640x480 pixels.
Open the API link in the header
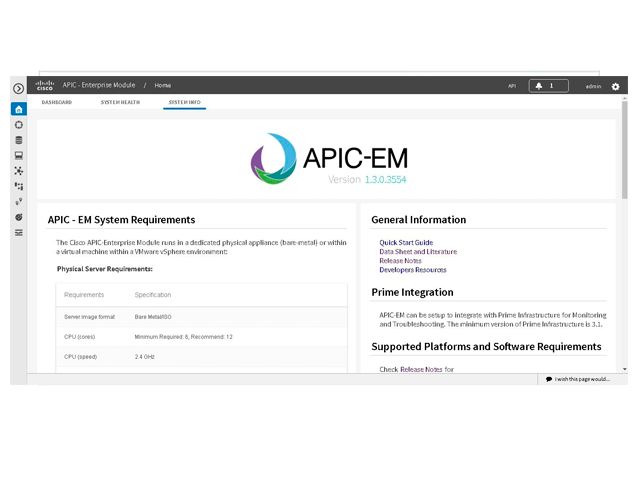pos(511,86)
